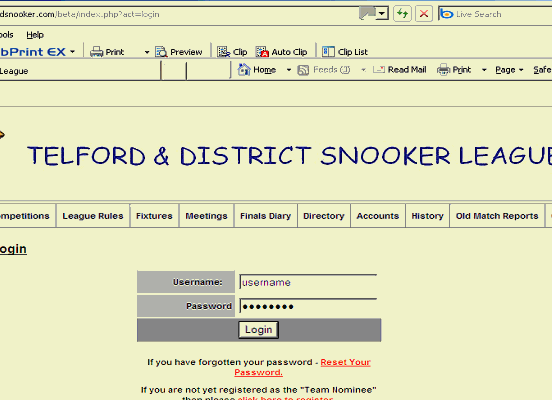Expand the Feeds dropdown arrow
The image size is (552, 400).
363,70
